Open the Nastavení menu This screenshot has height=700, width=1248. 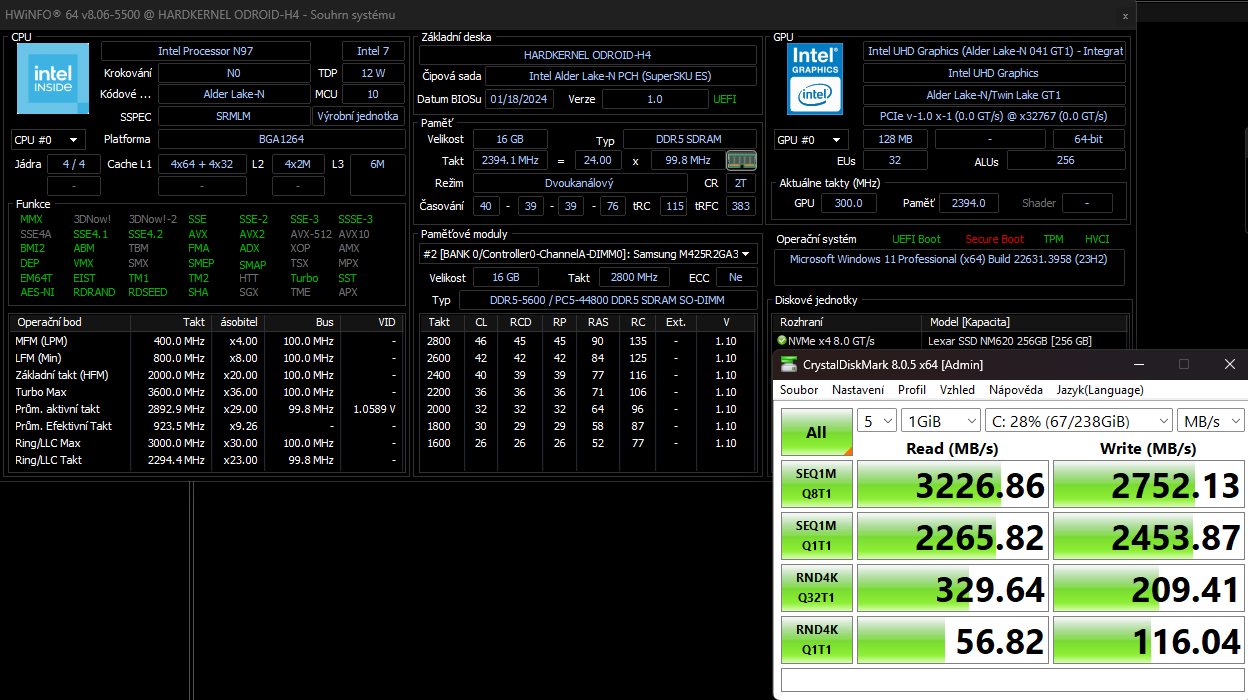[858, 390]
